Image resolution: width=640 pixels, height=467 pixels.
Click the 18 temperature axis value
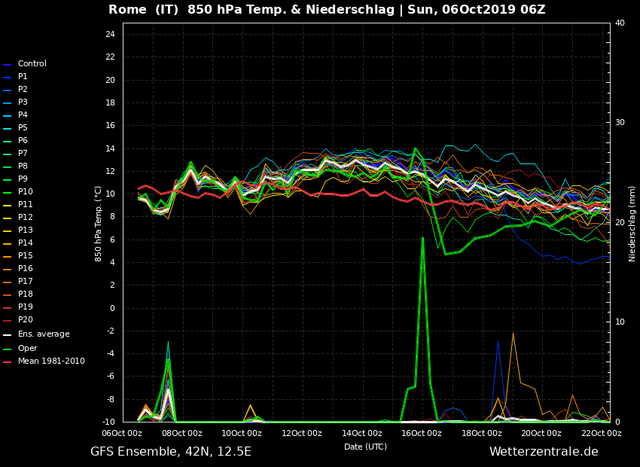coord(111,103)
